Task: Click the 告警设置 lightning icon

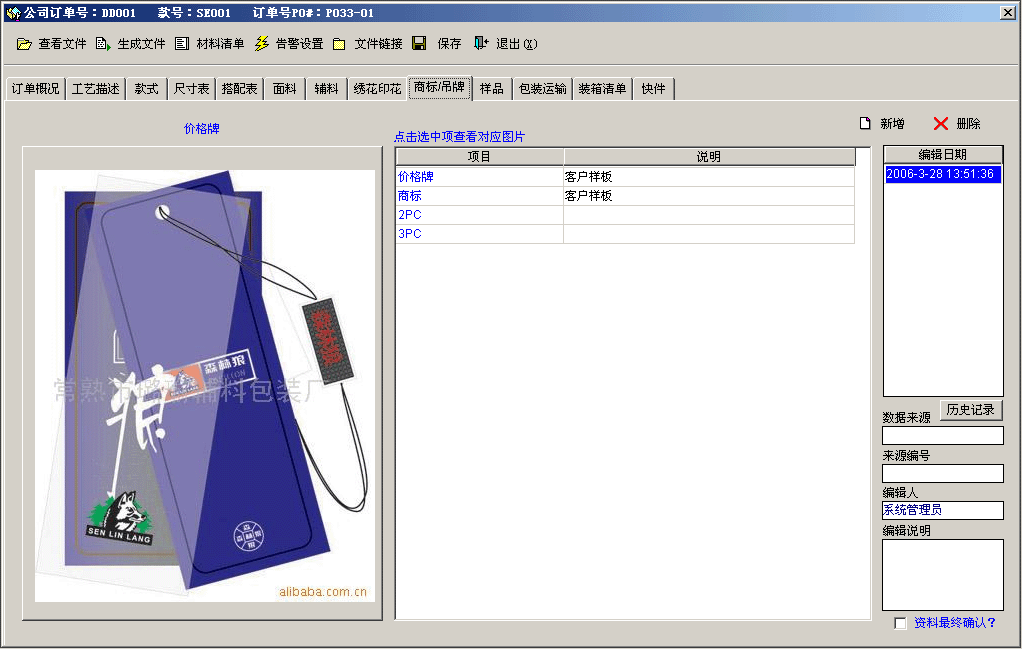Action: coord(261,44)
